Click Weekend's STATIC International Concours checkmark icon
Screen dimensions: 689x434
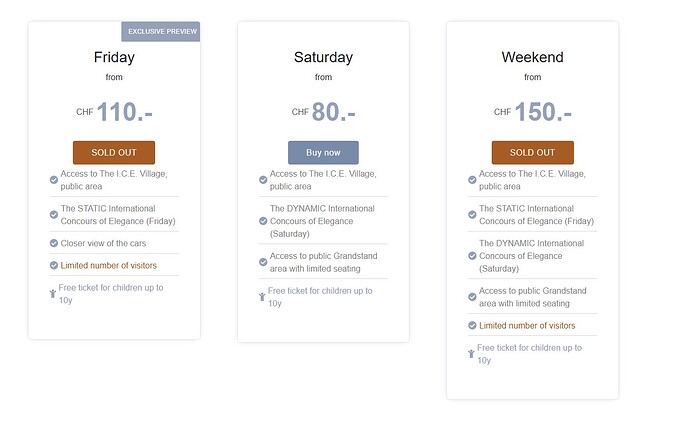tap(472, 215)
